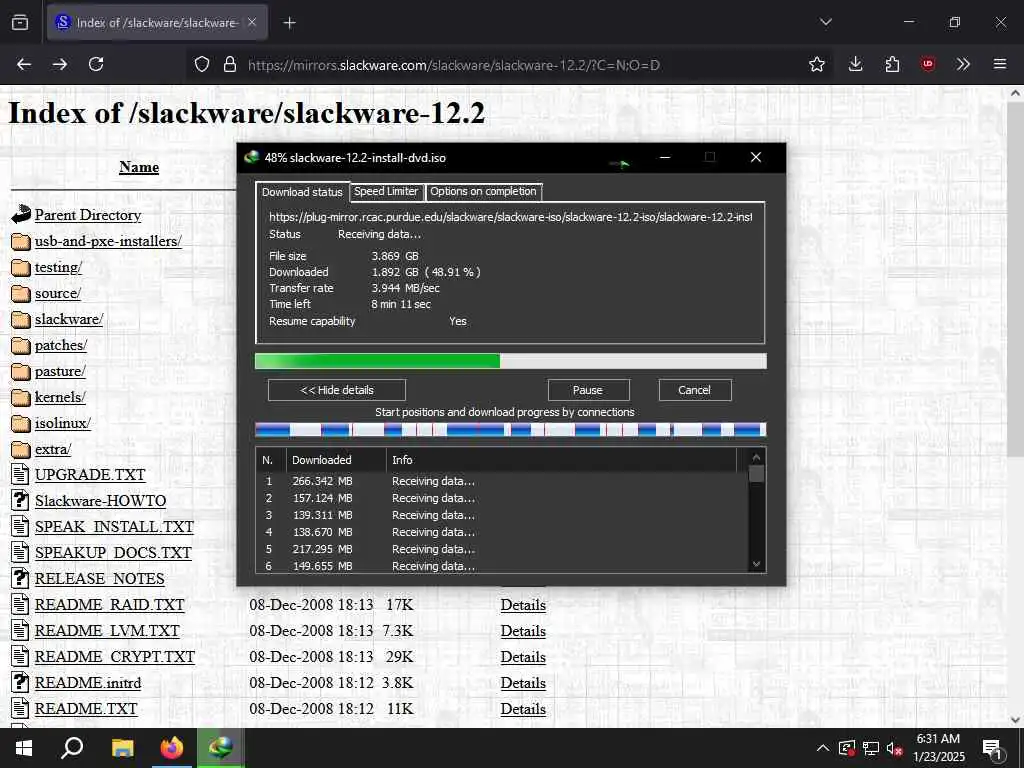Click the Downloaded column header
Viewport: 1024px width, 768px height.
click(x=336, y=460)
